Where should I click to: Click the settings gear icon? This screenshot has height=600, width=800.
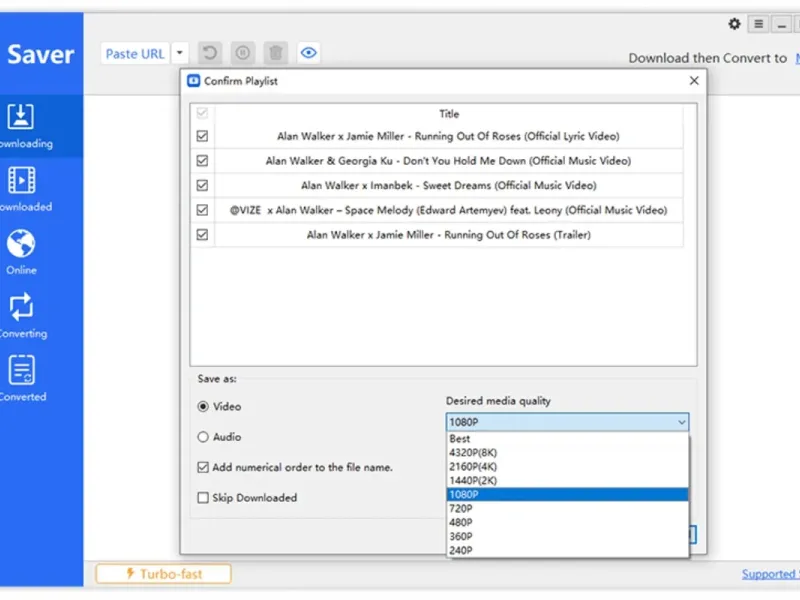735,24
